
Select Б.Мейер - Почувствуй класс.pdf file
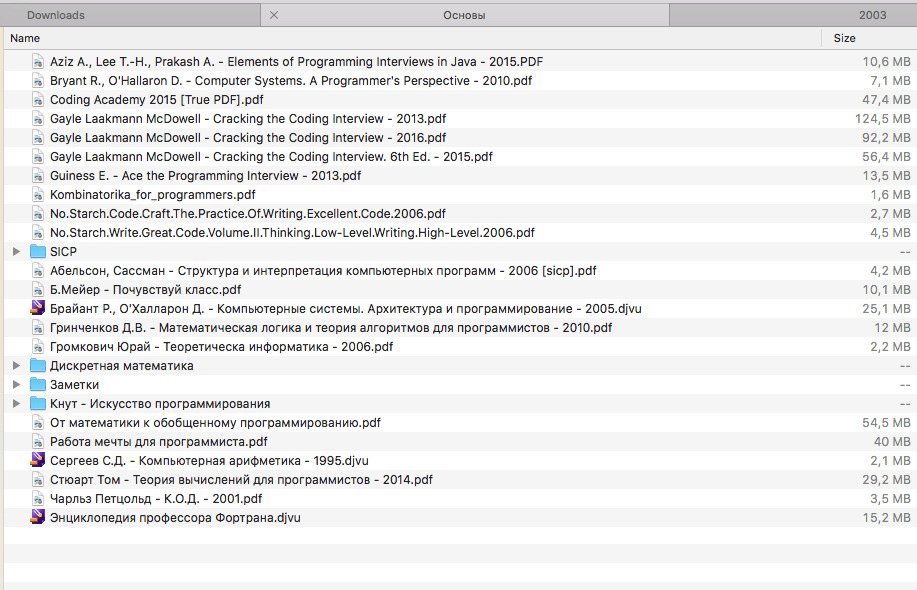(x=145, y=290)
